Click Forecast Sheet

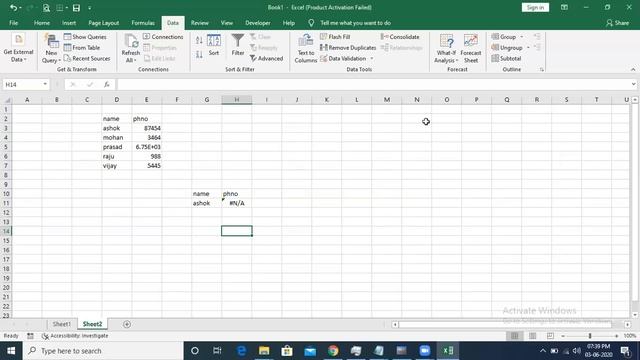click(x=471, y=48)
